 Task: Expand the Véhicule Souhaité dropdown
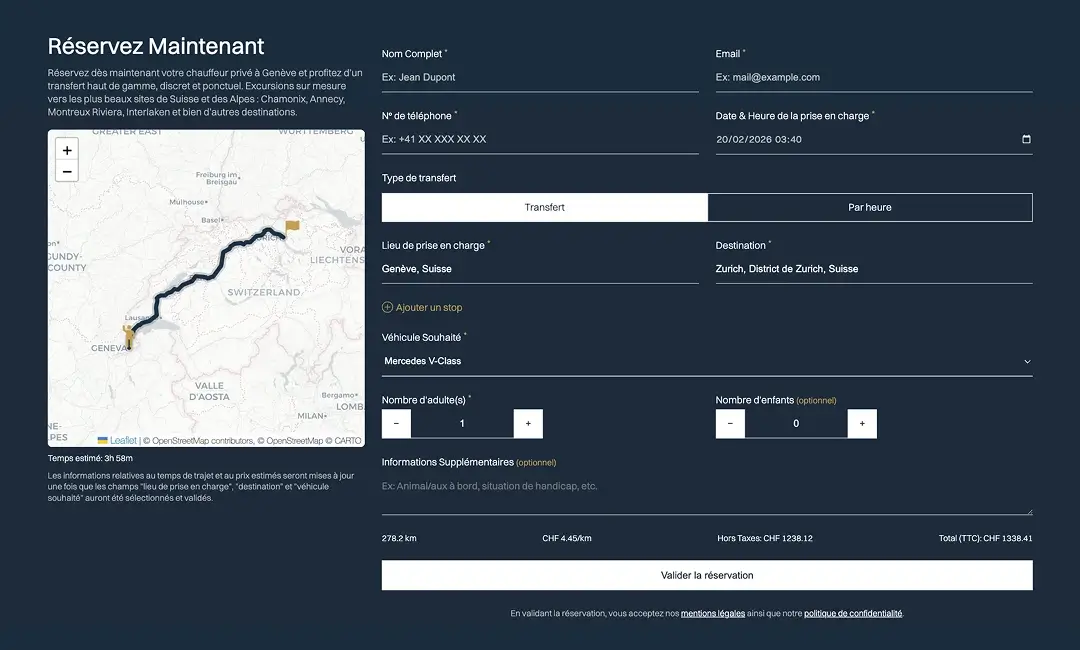click(706, 361)
